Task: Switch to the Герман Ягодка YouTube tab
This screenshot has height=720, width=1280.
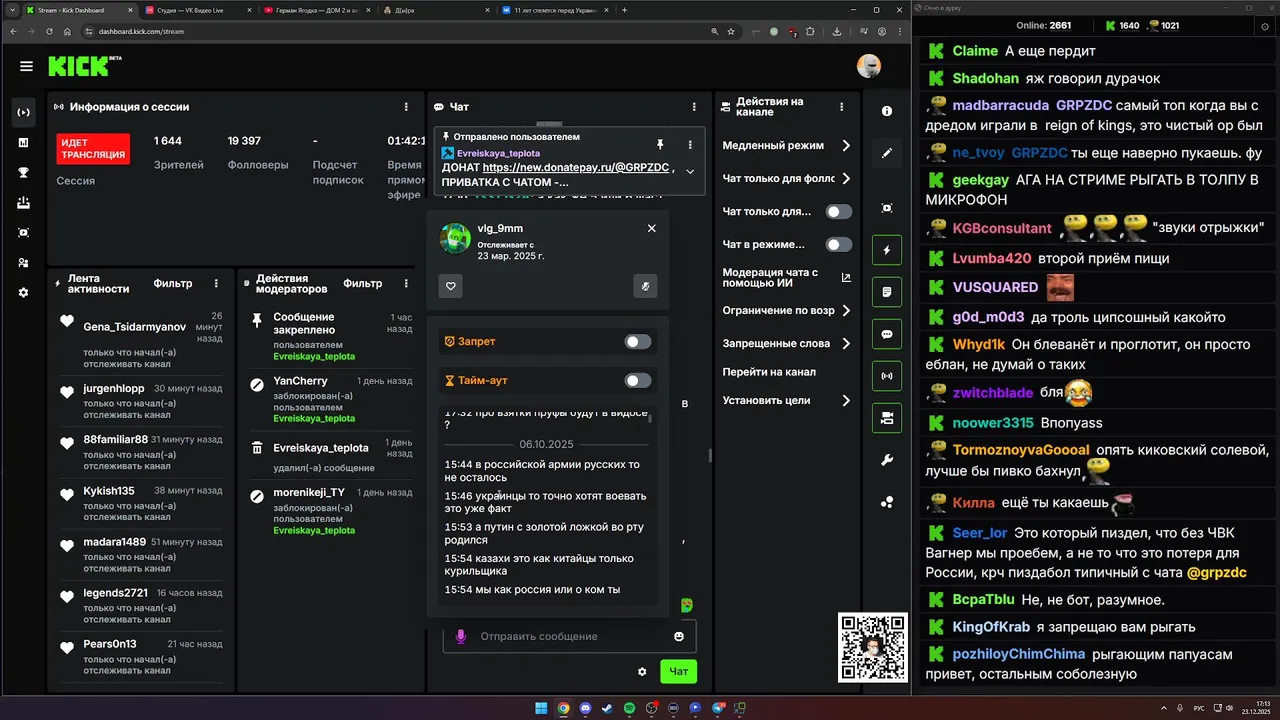Action: click(317, 10)
